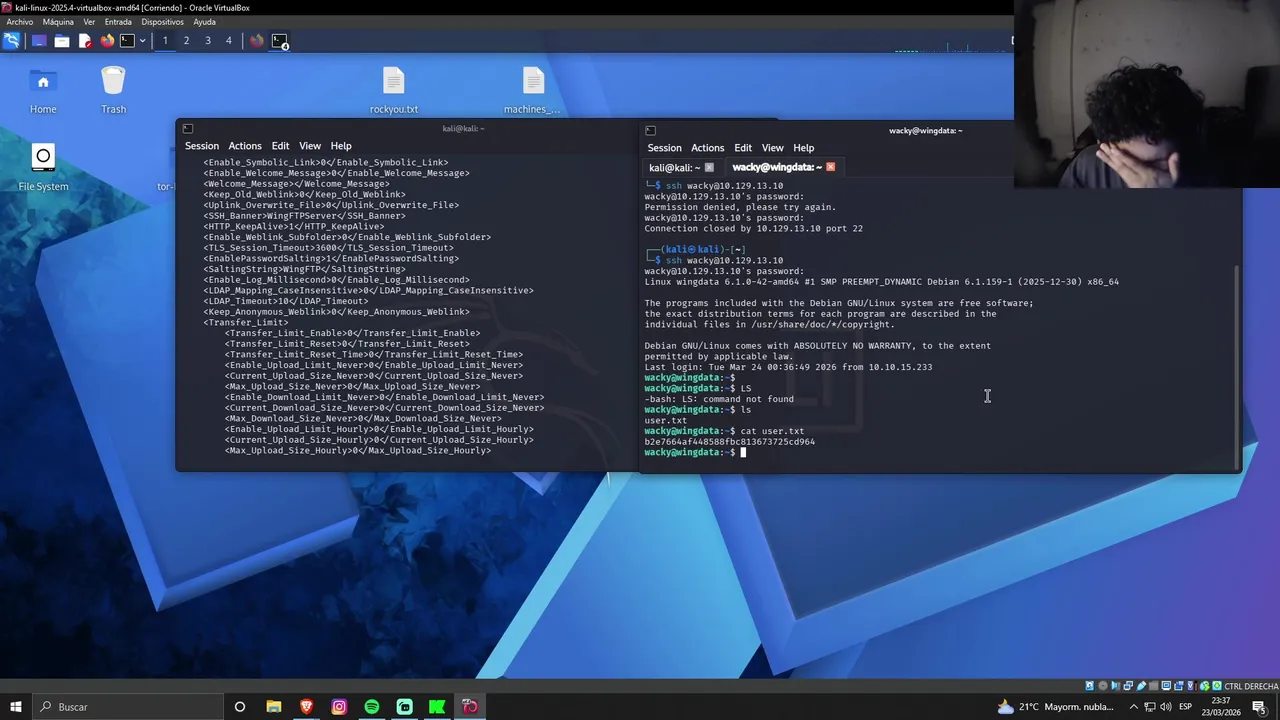The width and height of the screenshot is (1280, 720).
Task: Open Trash desktop icon
Action: [113, 90]
